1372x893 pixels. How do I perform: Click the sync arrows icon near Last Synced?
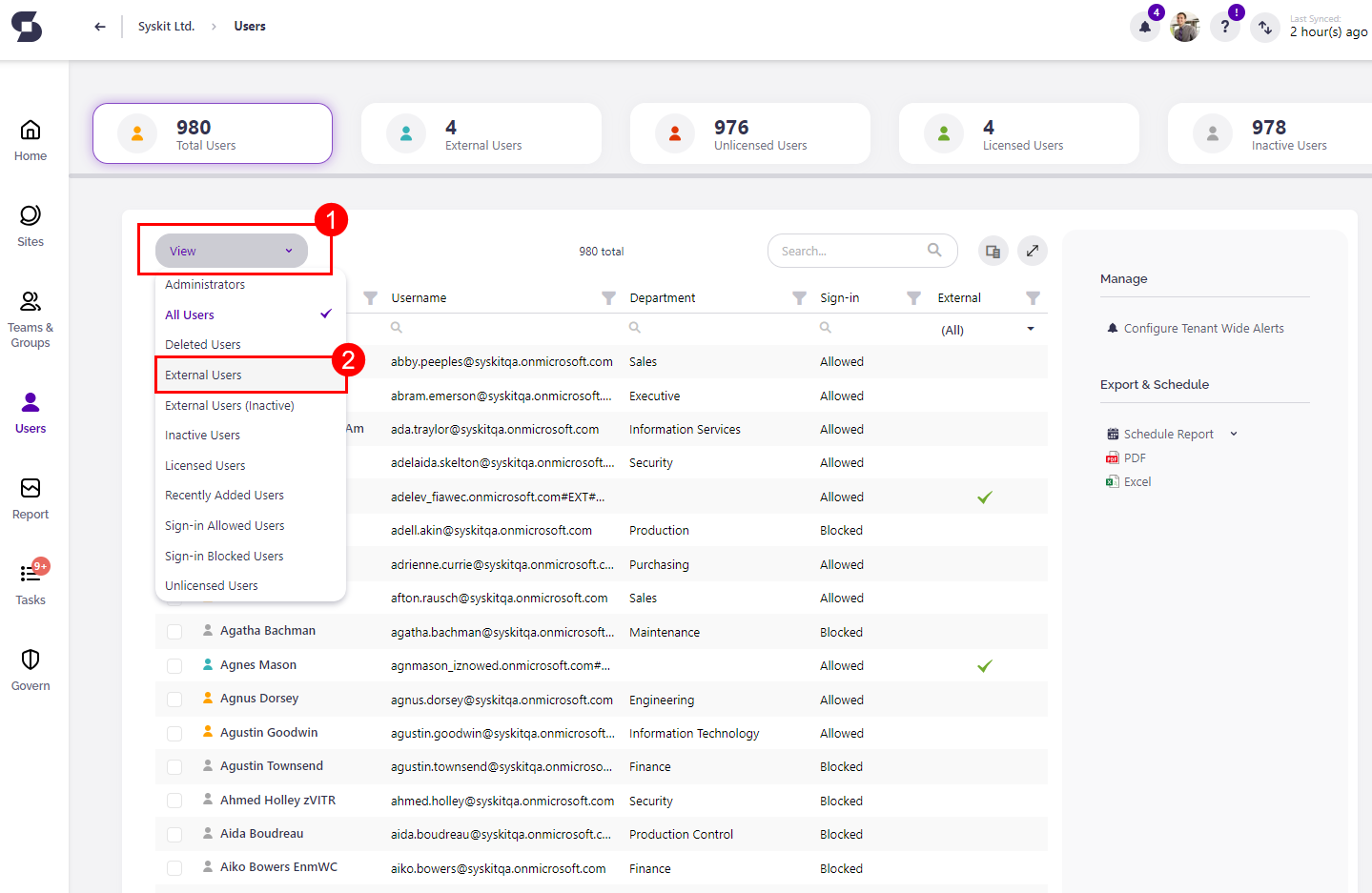[1265, 27]
